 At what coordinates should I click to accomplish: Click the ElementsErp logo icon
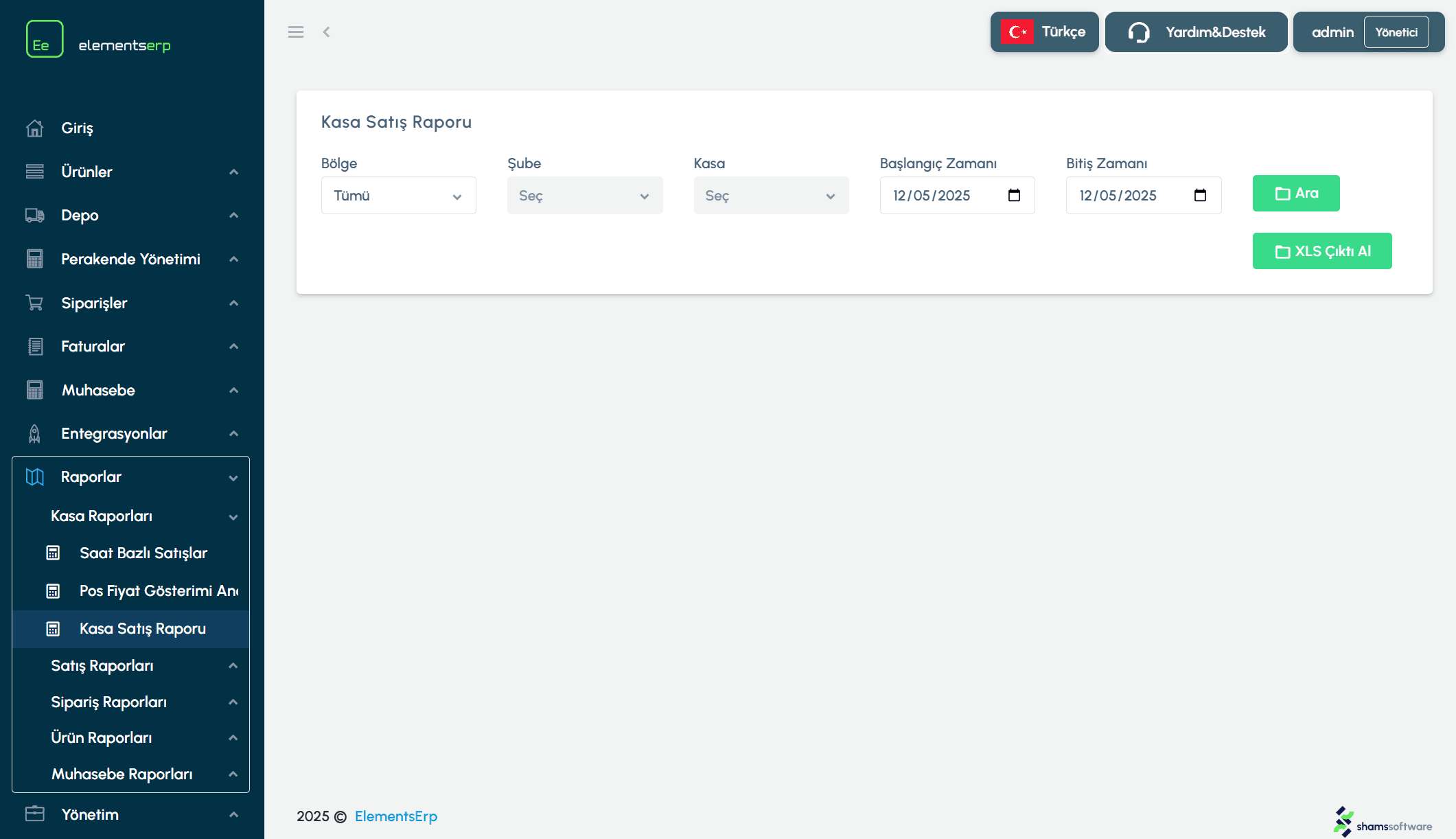(x=45, y=39)
